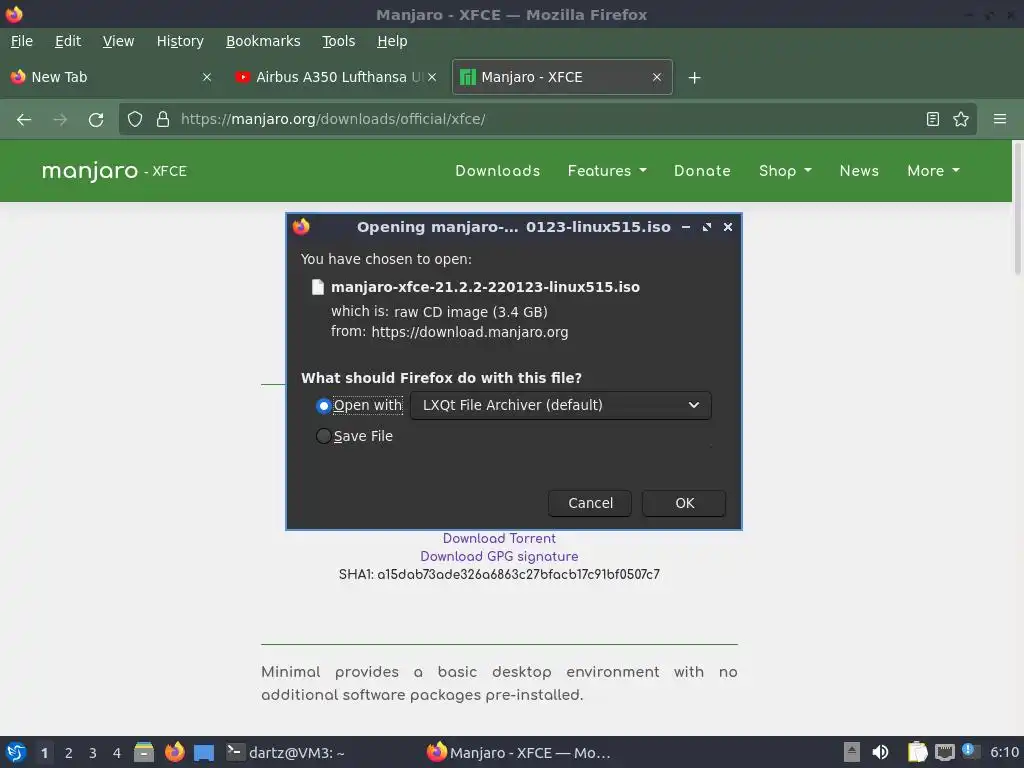Open the Donate nav link
Viewport: 1024px width, 768px height.
point(702,171)
